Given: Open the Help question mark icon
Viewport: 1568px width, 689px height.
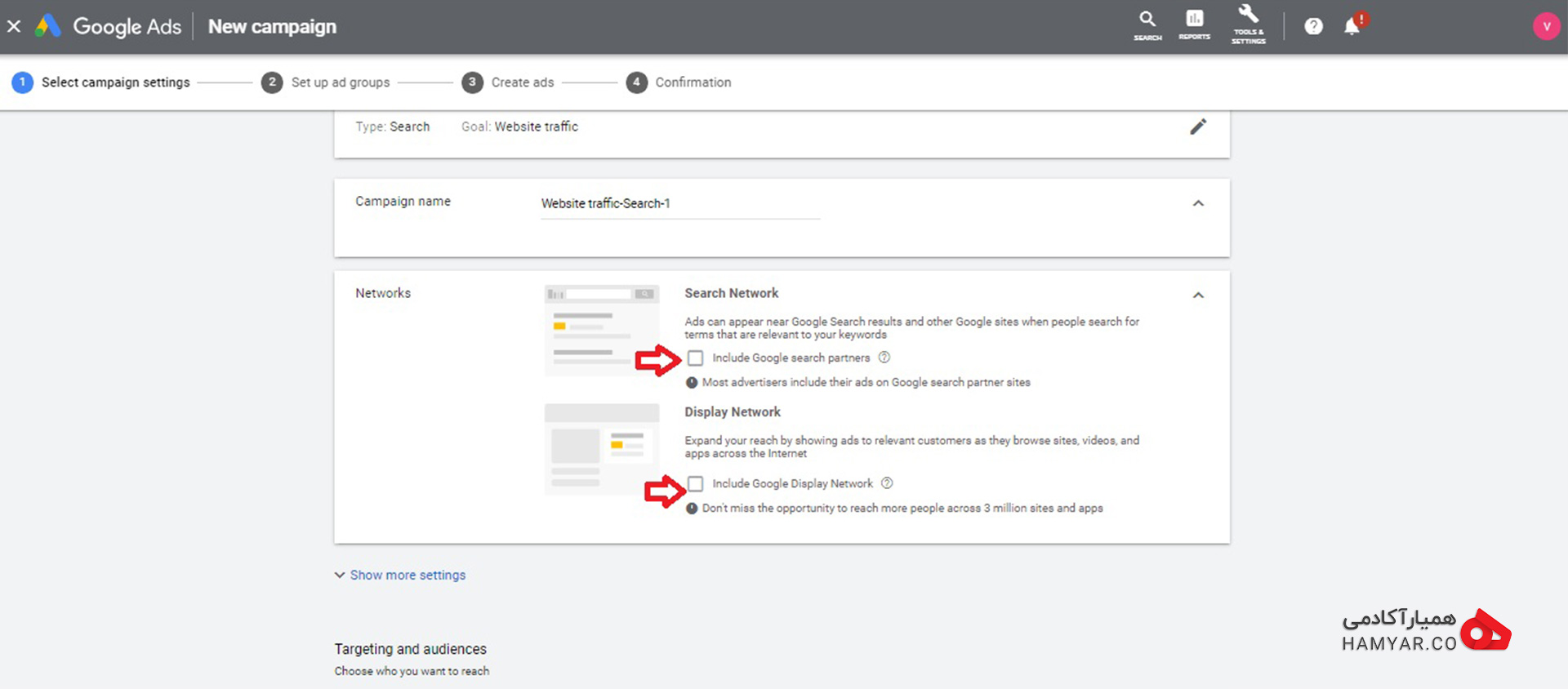Looking at the screenshot, I should (x=1313, y=26).
